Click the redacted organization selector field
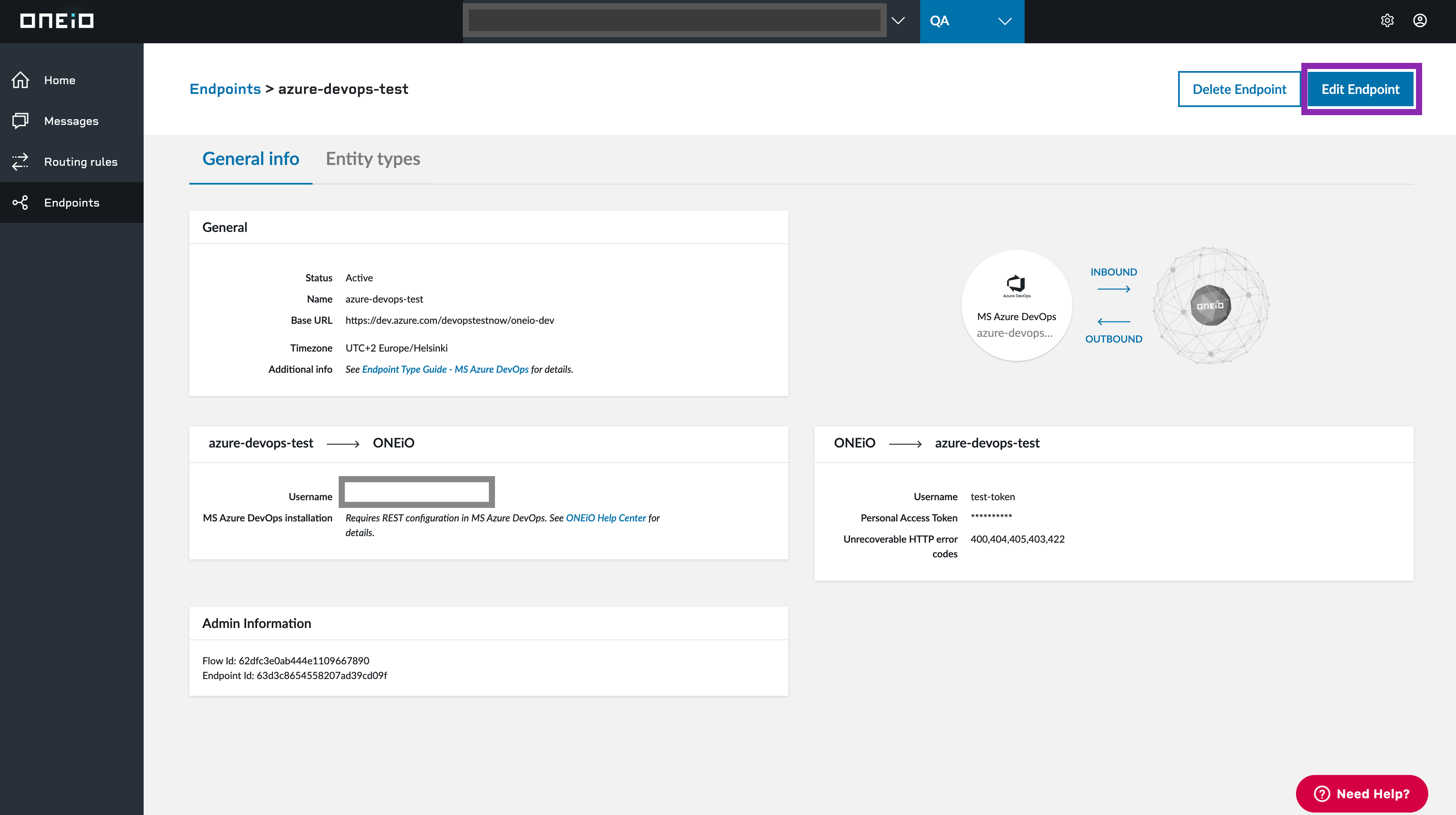Image resolution: width=1456 pixels, height=815 pixels. [674, 21]
